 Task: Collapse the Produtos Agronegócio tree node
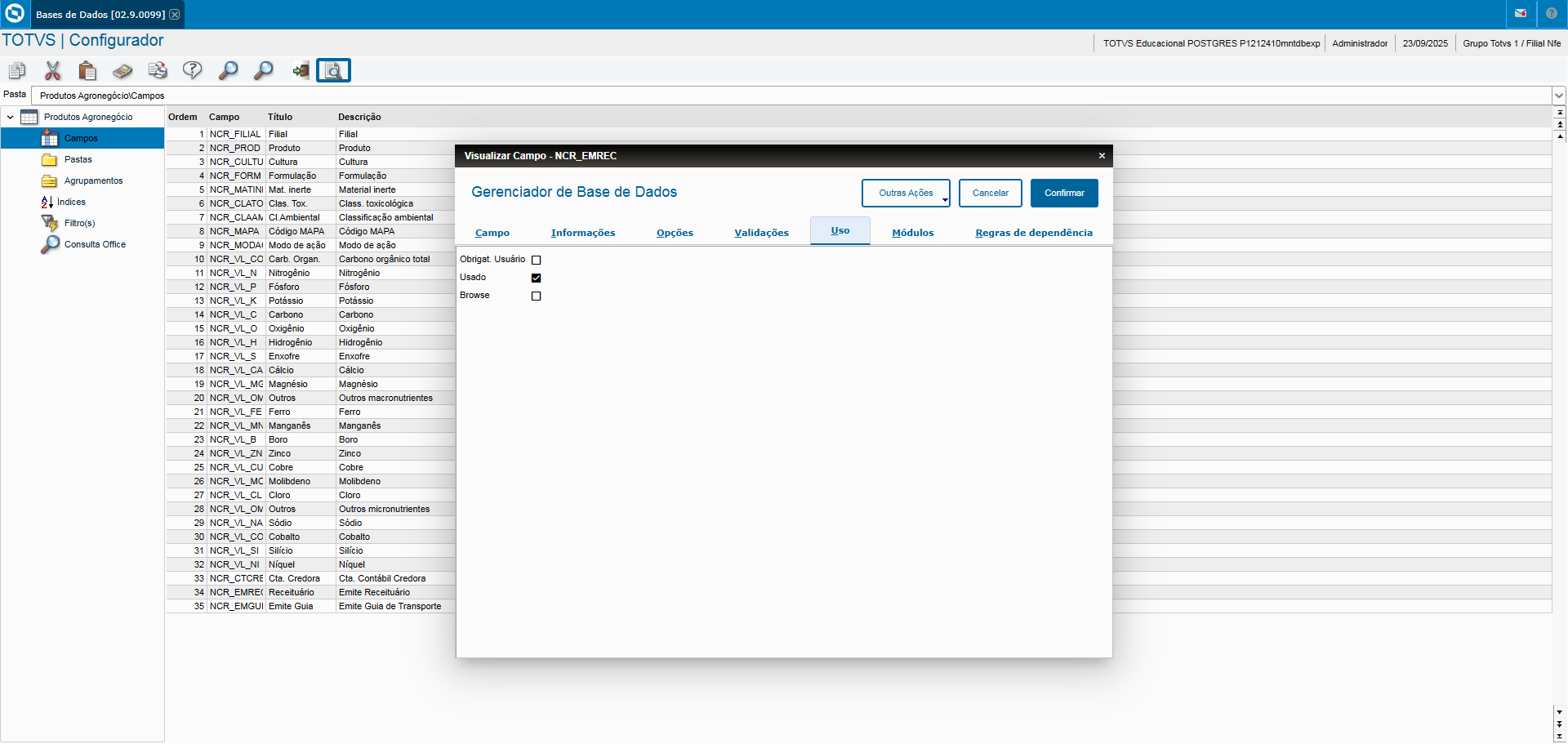click(10, 118)
